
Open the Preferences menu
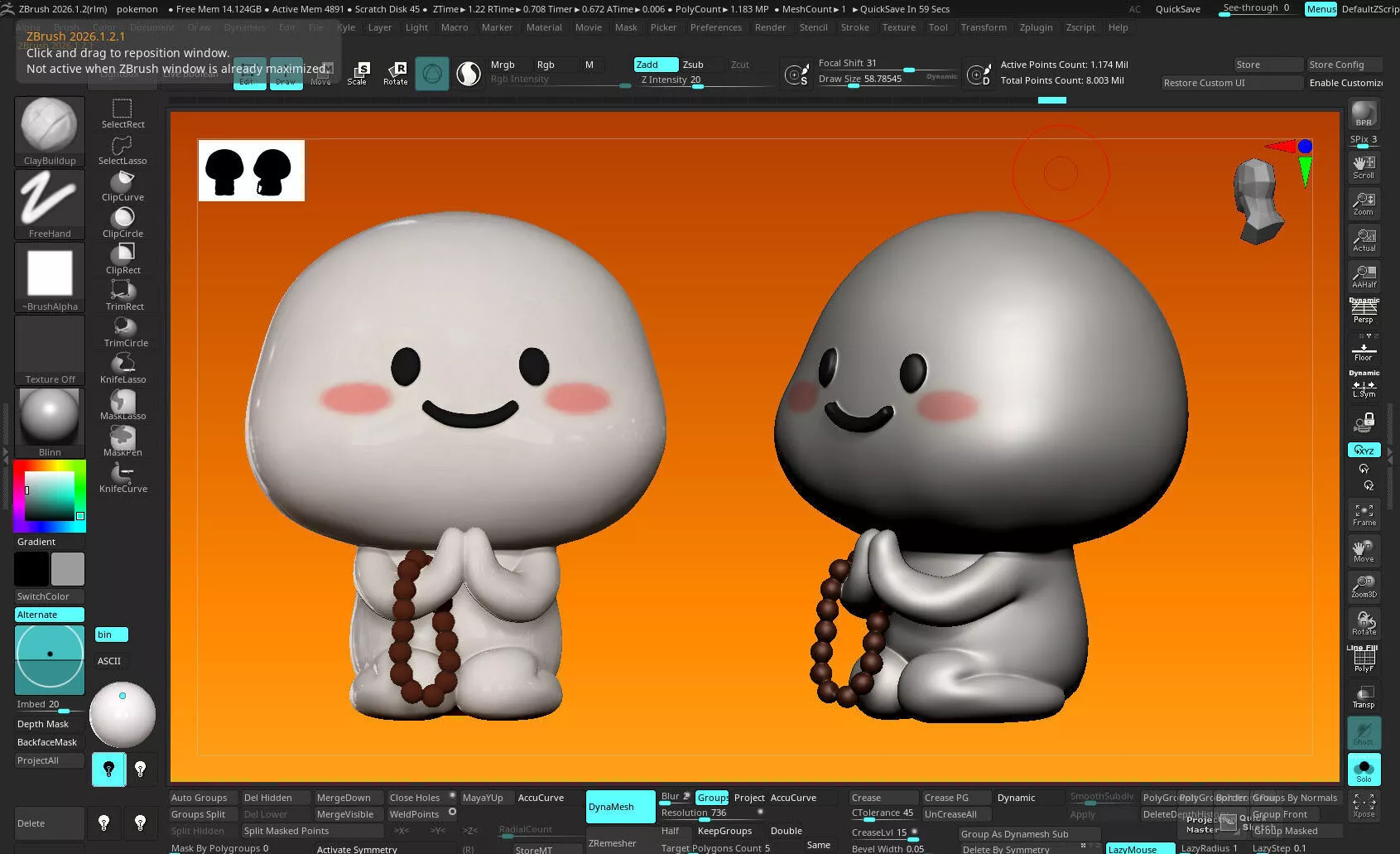tap(716, 27)
